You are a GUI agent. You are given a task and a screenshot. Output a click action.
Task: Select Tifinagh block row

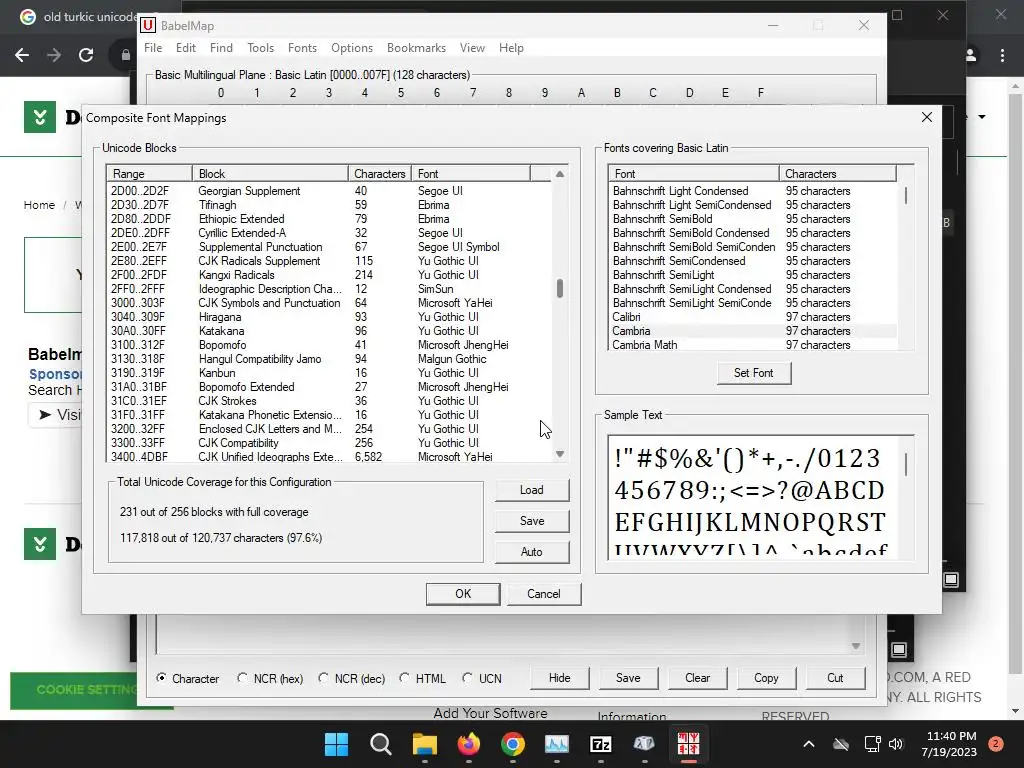pos(329,205)
